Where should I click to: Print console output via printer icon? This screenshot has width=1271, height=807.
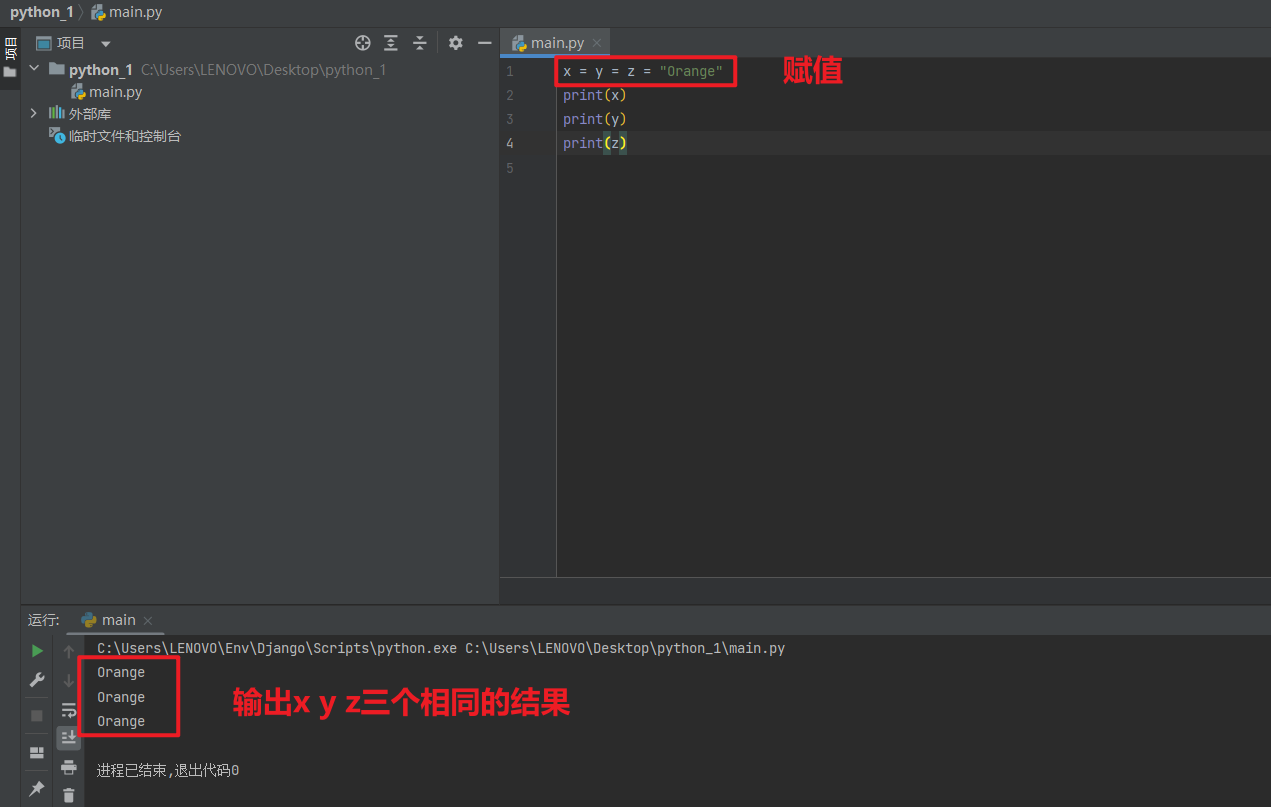68,765
